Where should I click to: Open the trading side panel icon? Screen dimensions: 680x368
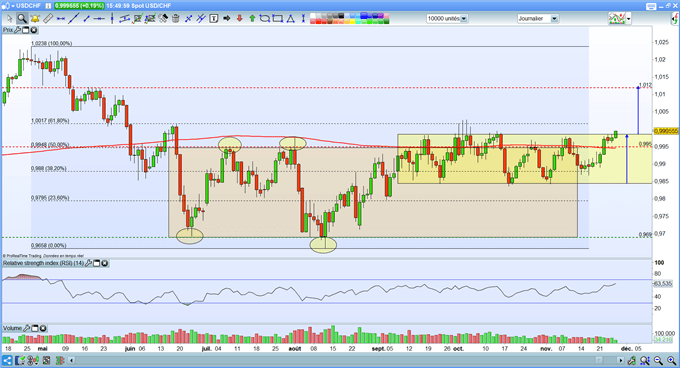[675, 18]
